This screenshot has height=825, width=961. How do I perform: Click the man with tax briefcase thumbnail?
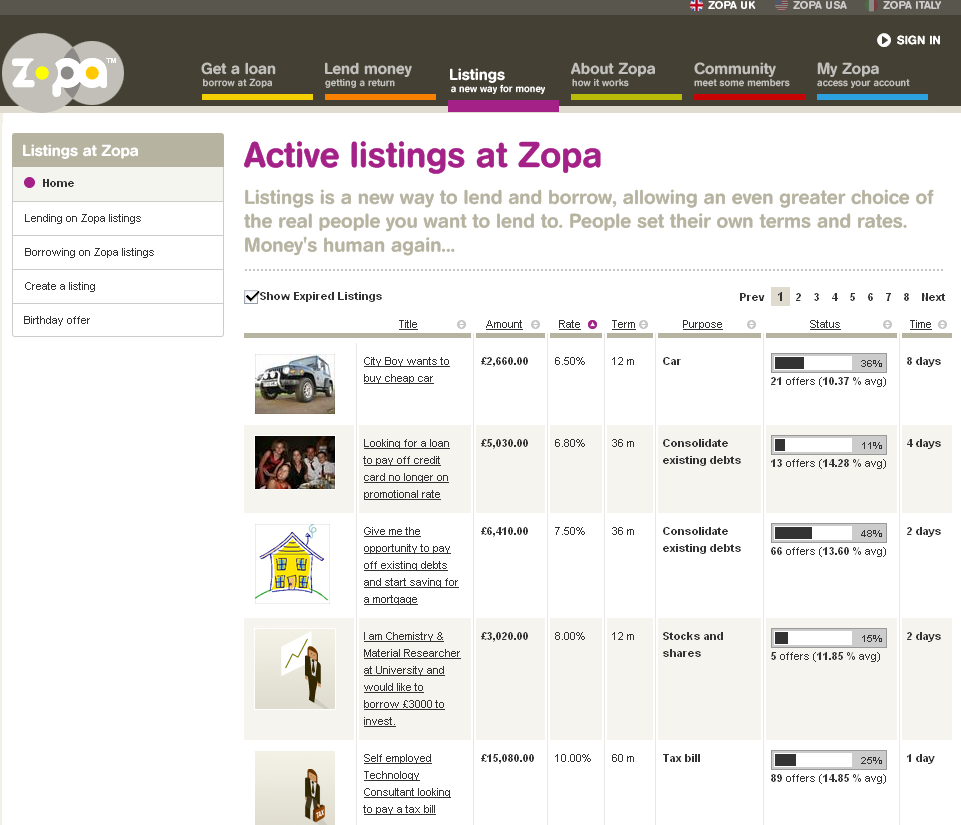tap(295, 788)
